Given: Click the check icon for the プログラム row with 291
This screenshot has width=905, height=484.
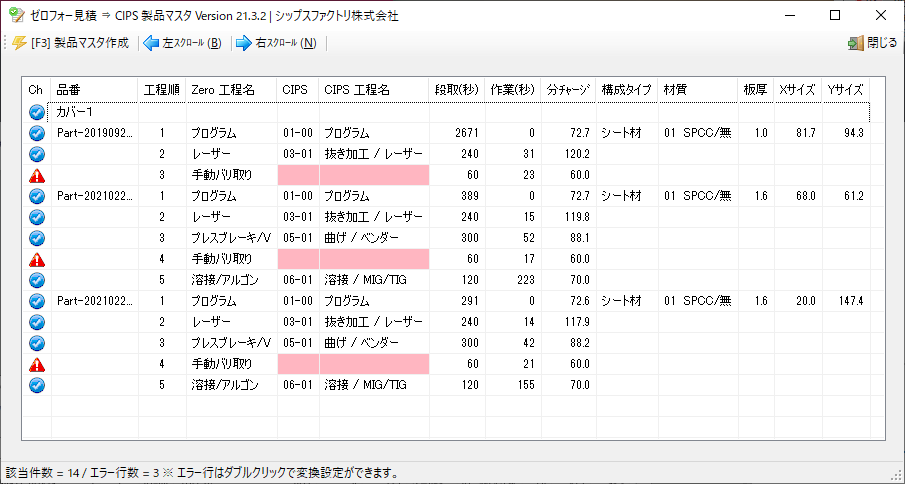Looking at the screenshot, I should tap(36, 301).
